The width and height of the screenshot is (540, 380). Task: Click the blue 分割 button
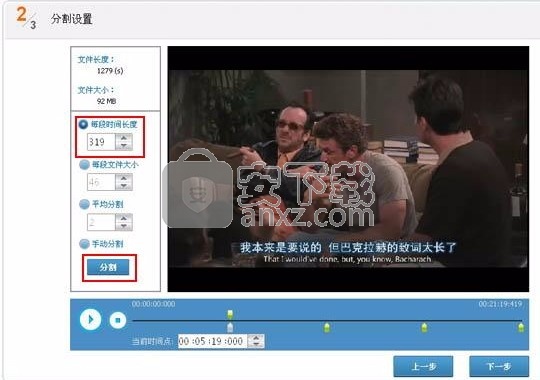[x=108, y=267]
